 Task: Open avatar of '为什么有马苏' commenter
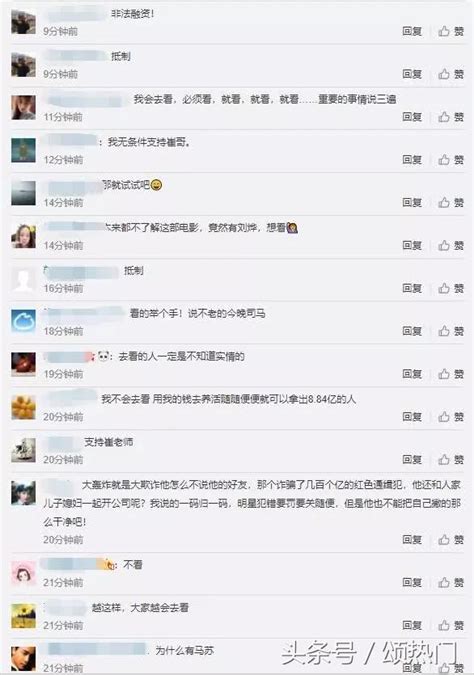point(23,659)
